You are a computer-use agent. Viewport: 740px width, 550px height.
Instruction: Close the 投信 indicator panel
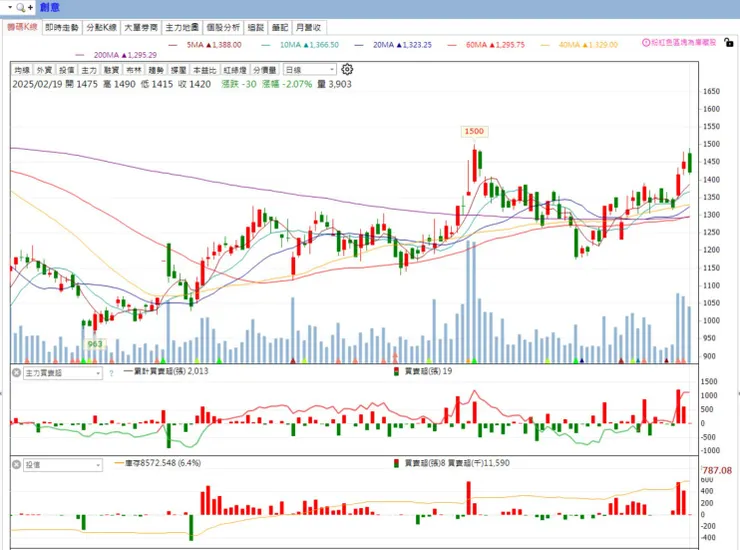pyautogui.click(x=16, y=465)
